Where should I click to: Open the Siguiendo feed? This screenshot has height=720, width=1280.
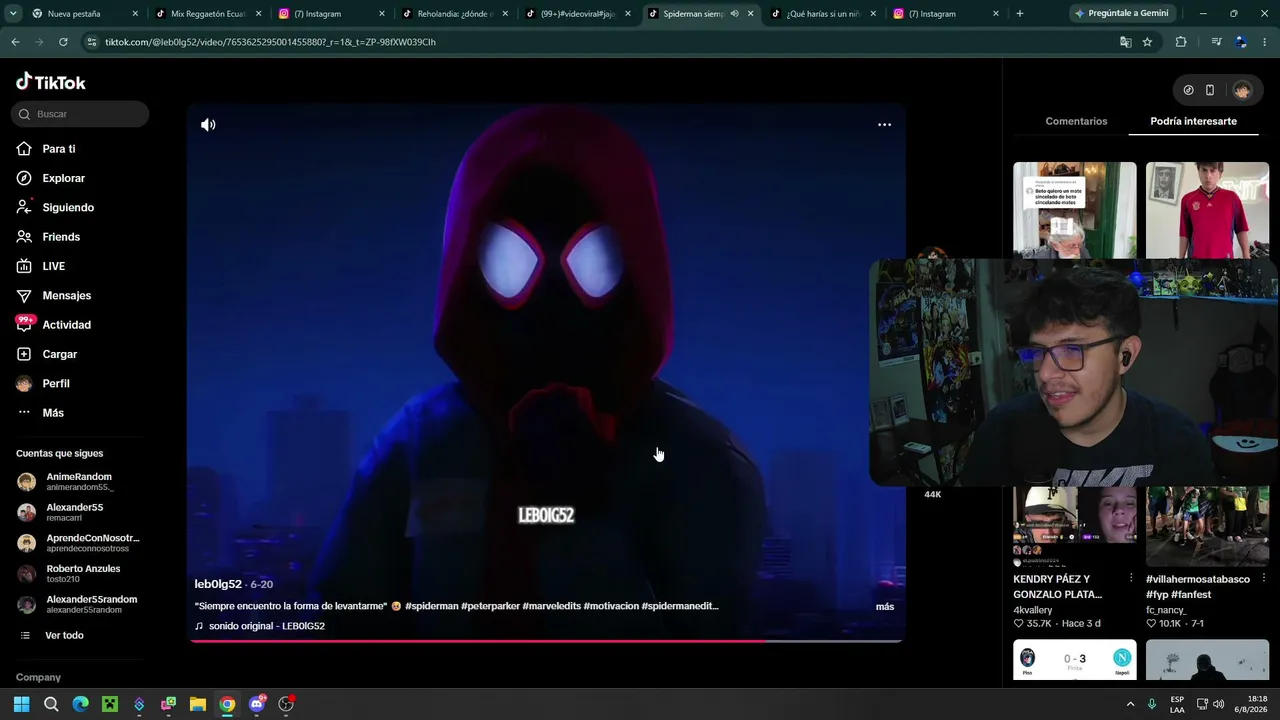pos(68,207)
